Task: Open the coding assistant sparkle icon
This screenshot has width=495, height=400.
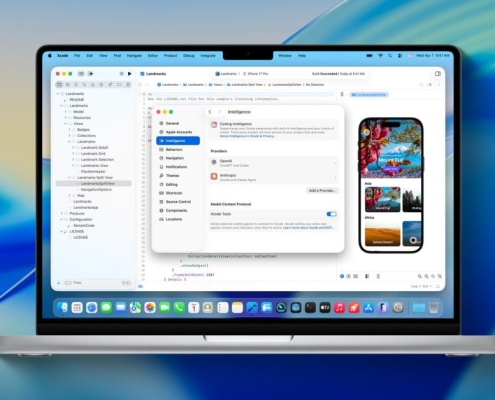Action: [x=91, y=74]
